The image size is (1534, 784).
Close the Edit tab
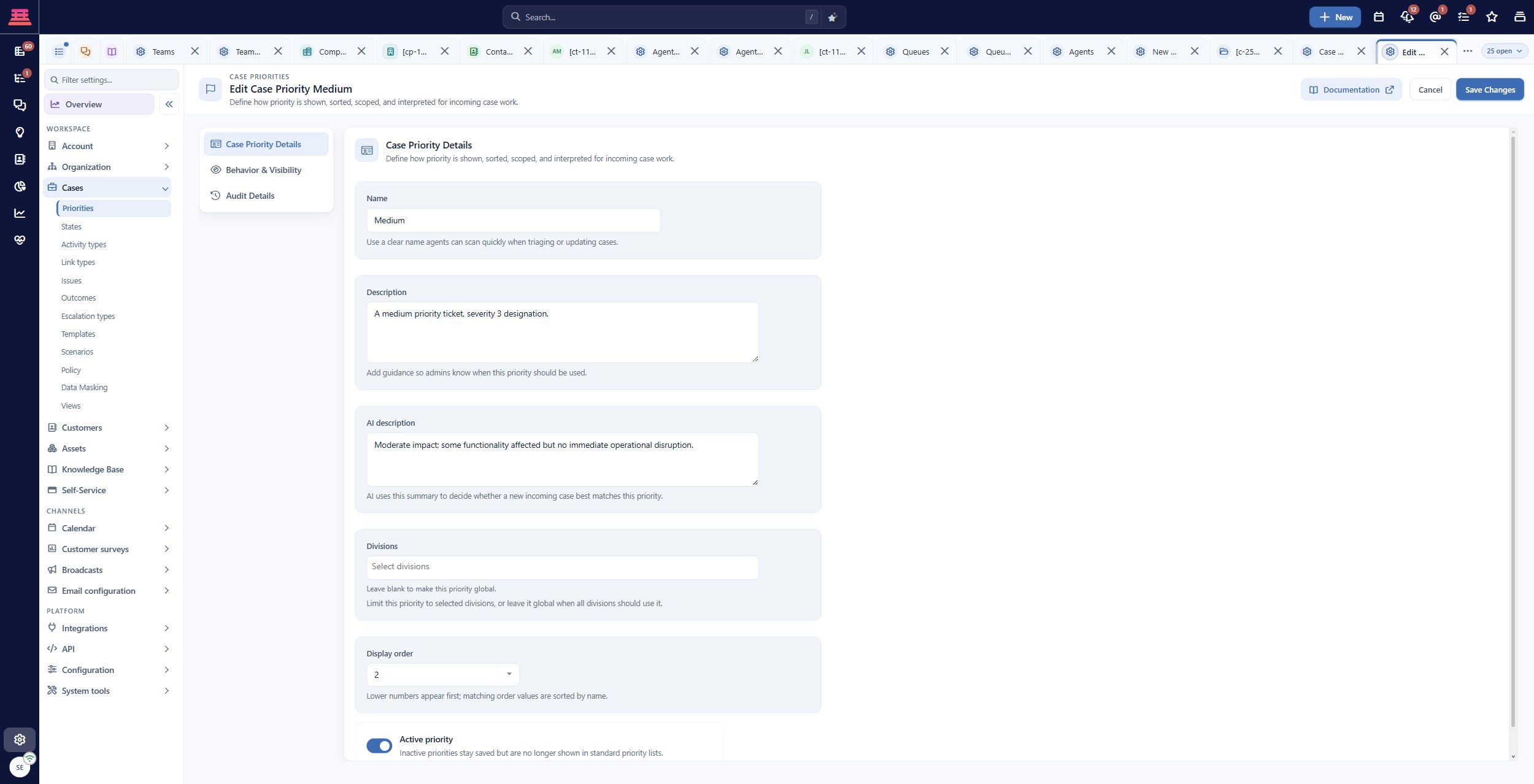click(1444, 52)
